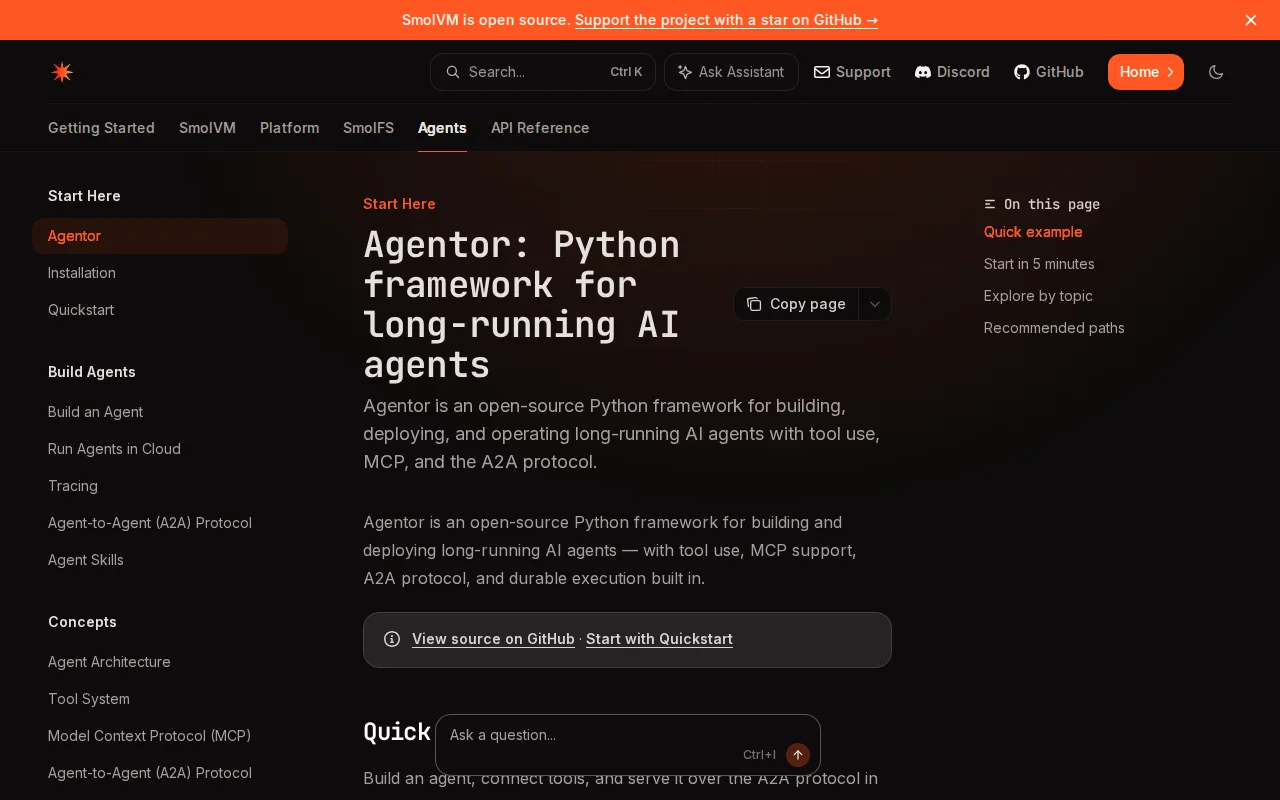1280x800 pixels.
Task: Click the sparkle icon in Ask Assistant
Action: (x=685, y=72)
